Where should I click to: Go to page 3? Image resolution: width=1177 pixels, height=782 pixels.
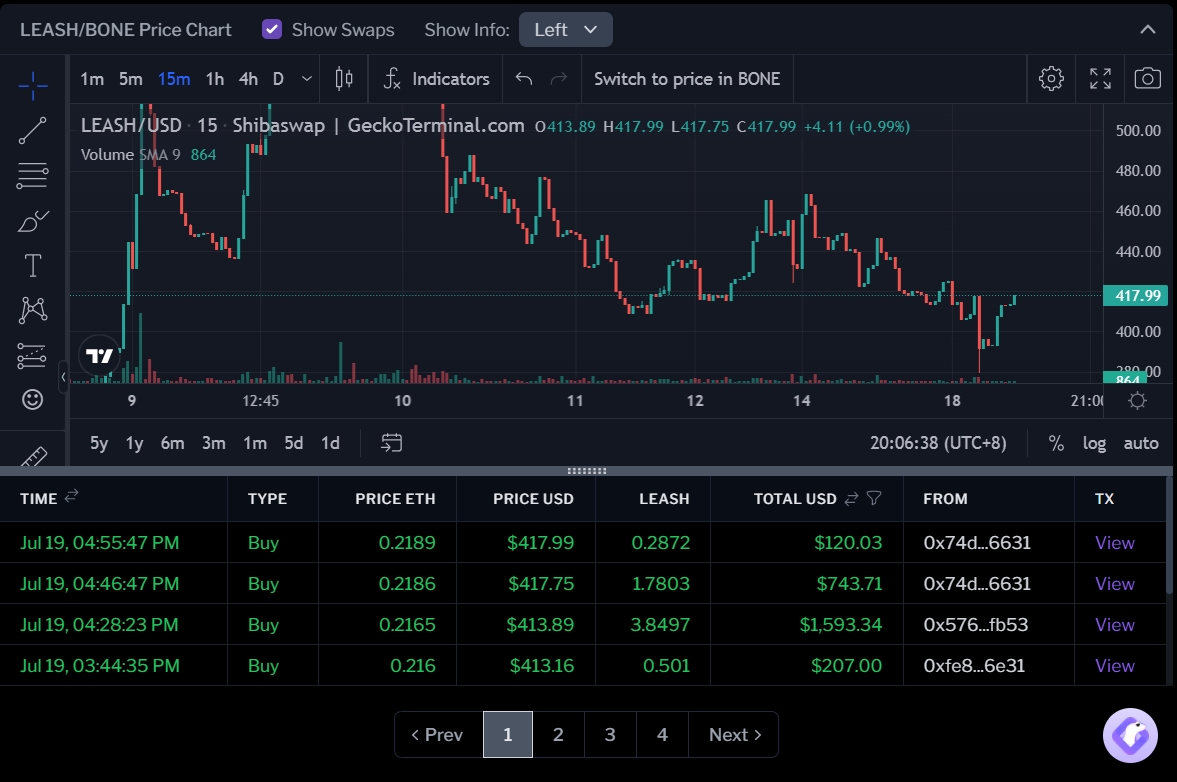click(x=610, y=735)
